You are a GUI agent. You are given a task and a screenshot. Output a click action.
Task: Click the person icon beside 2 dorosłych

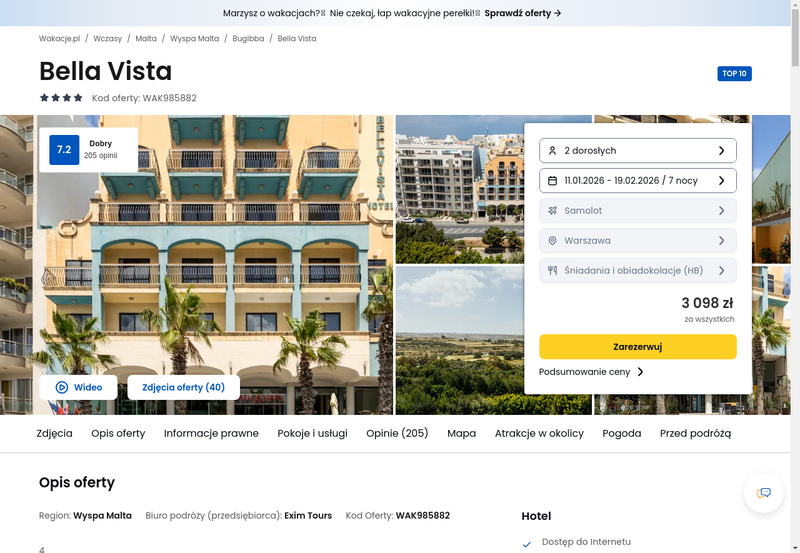pyautogui.click(x=552, y=150)
